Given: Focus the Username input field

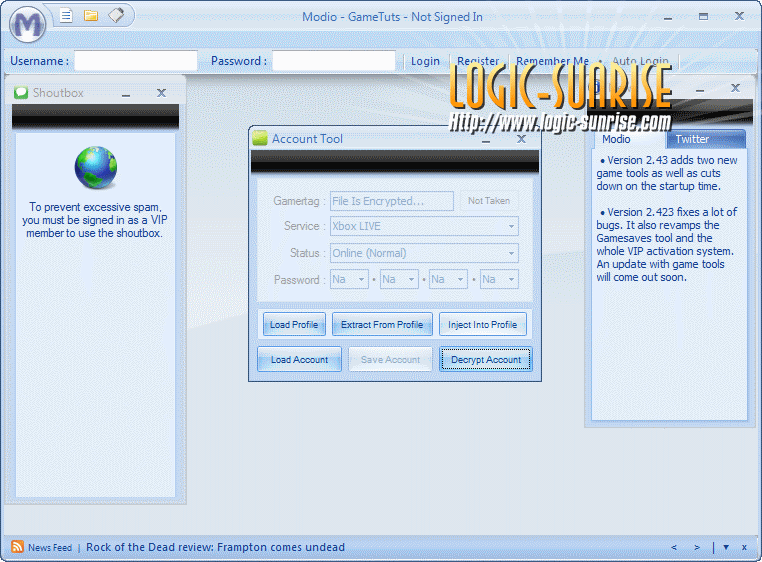Looking at the screenshot, I should coord(136,61).
